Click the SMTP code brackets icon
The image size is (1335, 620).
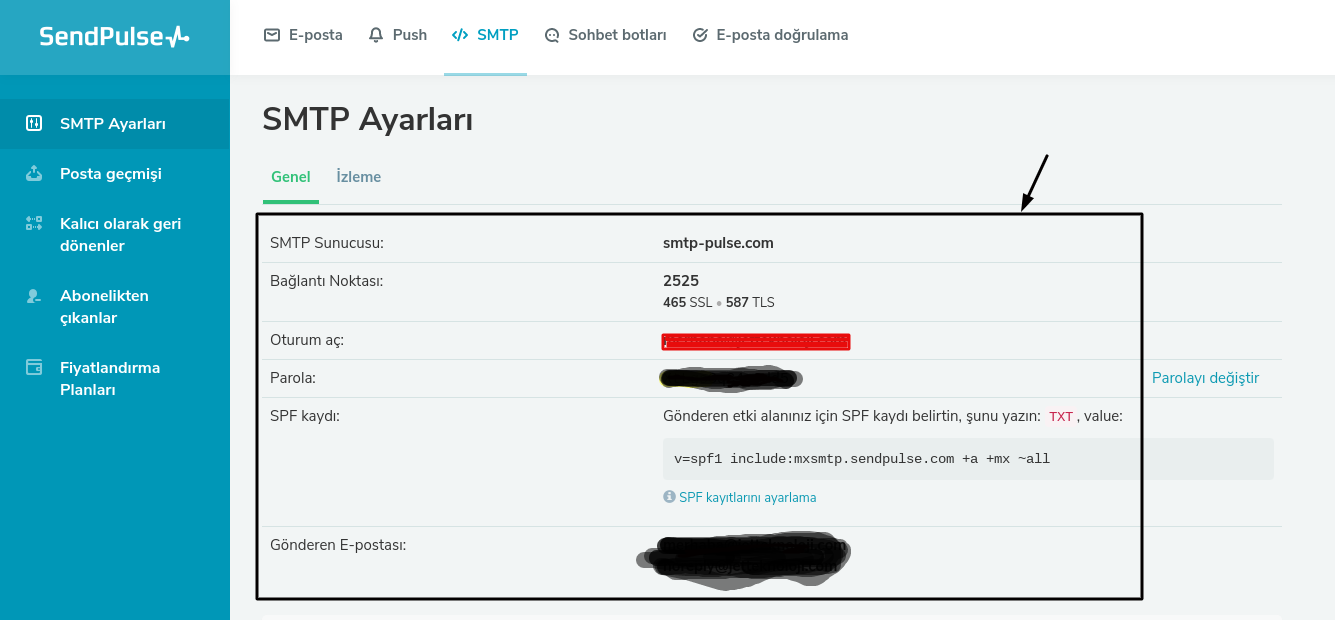[460, 35]
